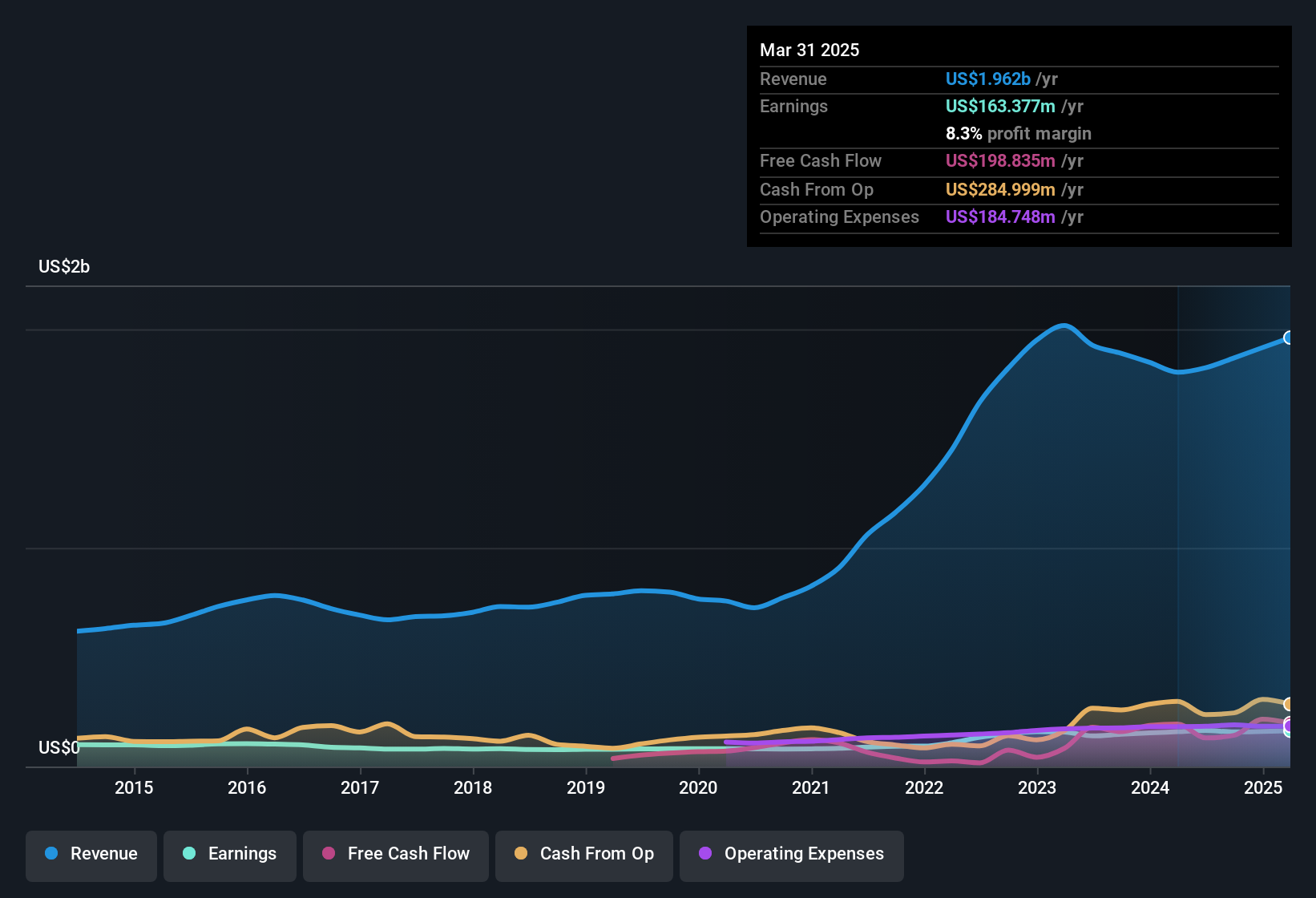Click the US$1.962b revenue value
The image size is (1316, 898).
coord(988,79)
